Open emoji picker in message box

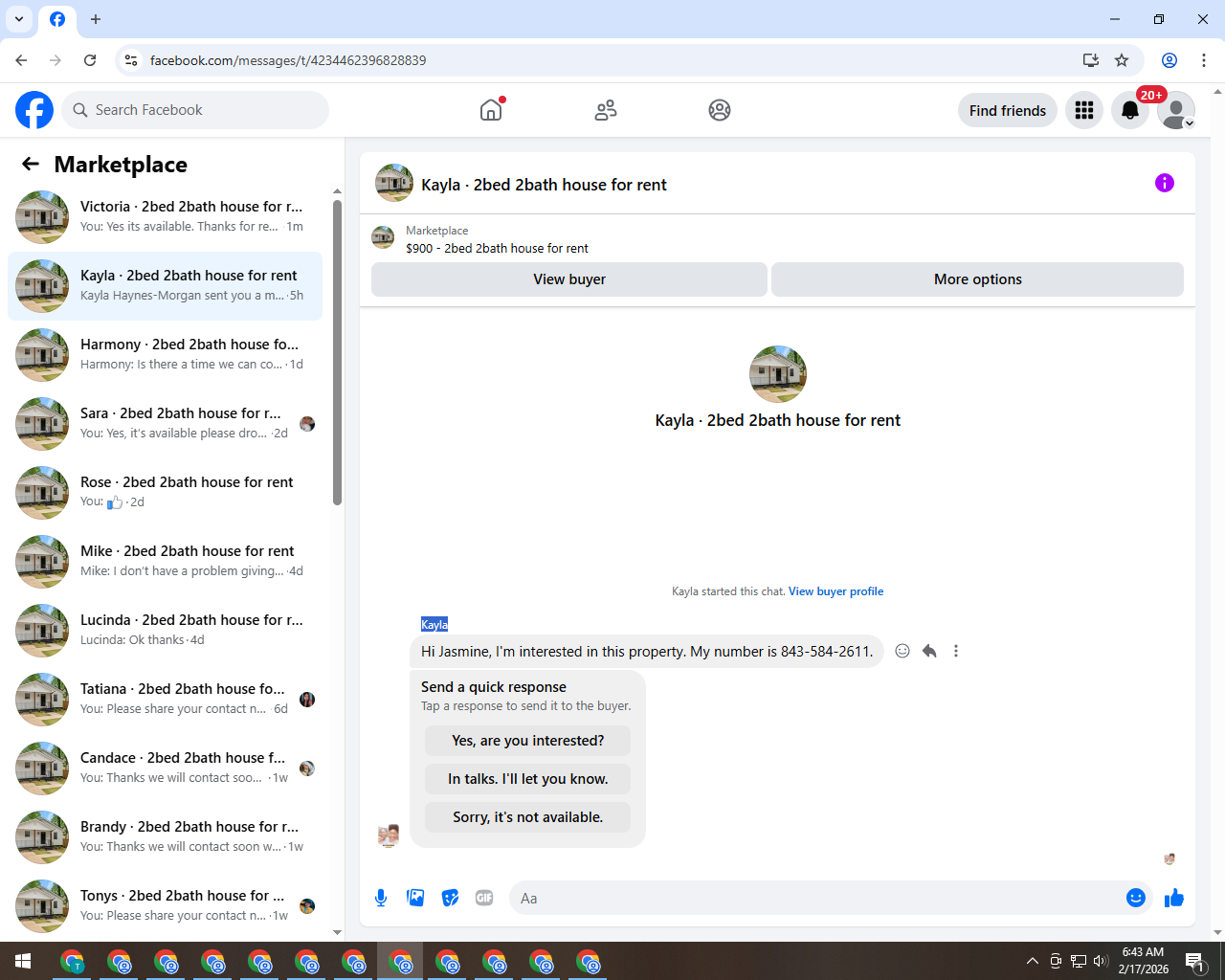click(x=1136, y=898)
